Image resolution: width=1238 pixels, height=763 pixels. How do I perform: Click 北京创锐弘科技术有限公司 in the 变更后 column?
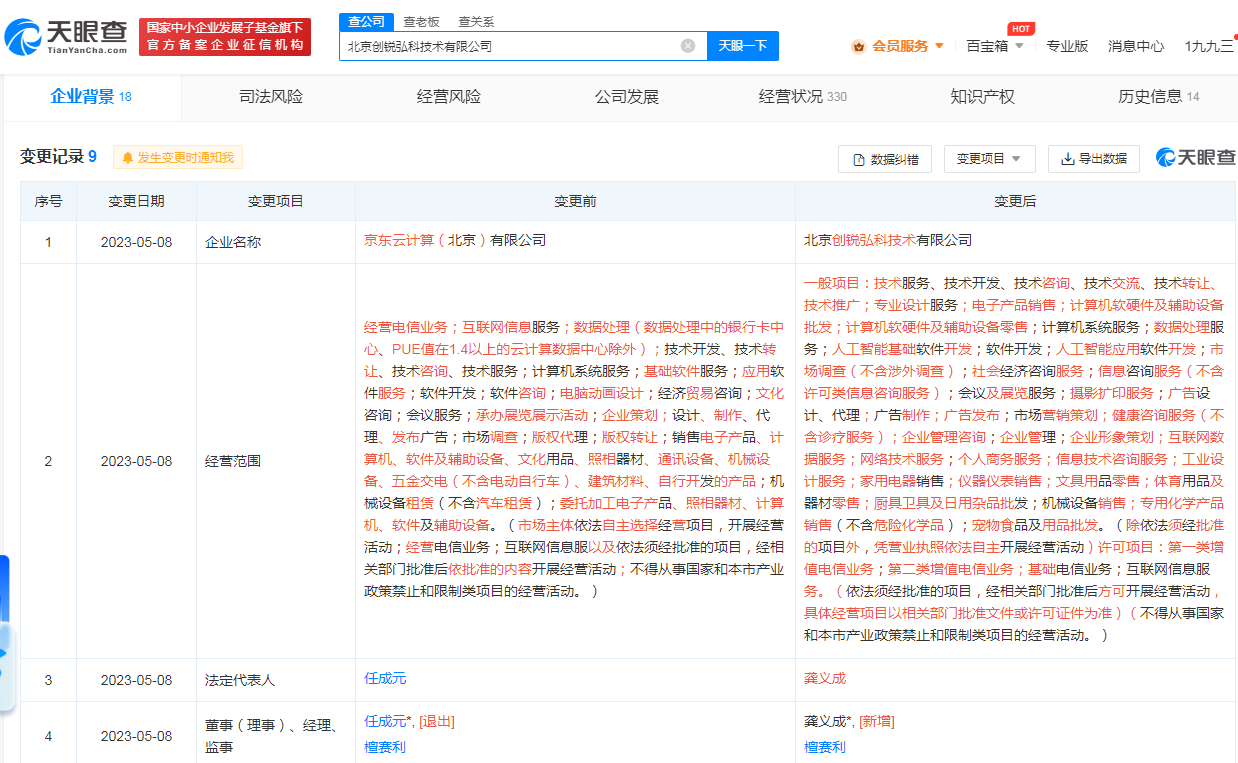(888, 240)
